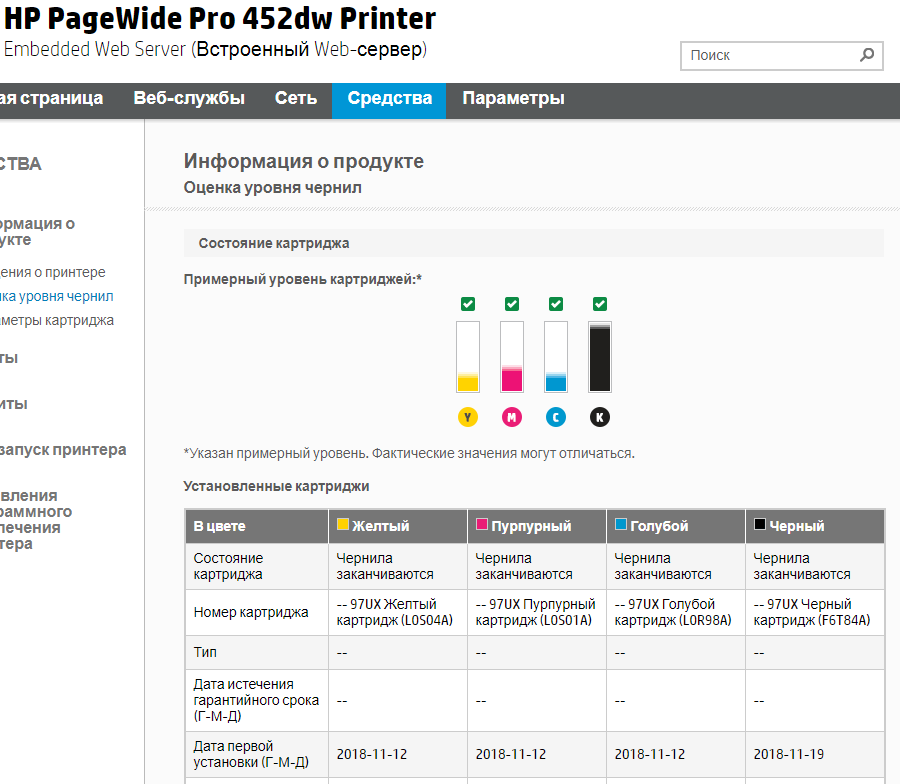Click the Установленные картриджи heading
Image resolution: width=900 pixels, height=784 pixels.
click(x=276, y=486)
